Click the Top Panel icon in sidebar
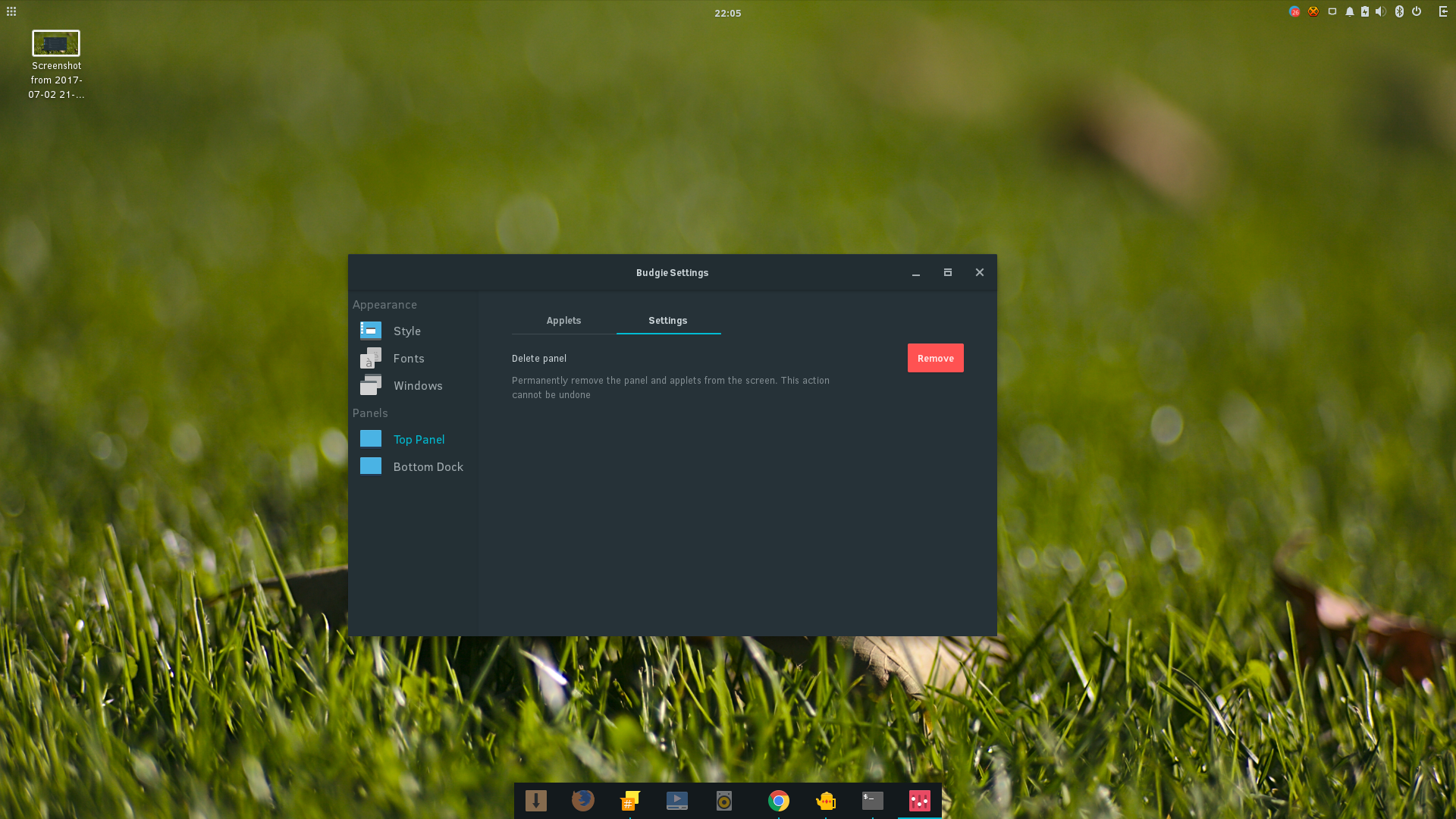The width and height of the screenshot is (1456, 819). [x=371, y=439]
